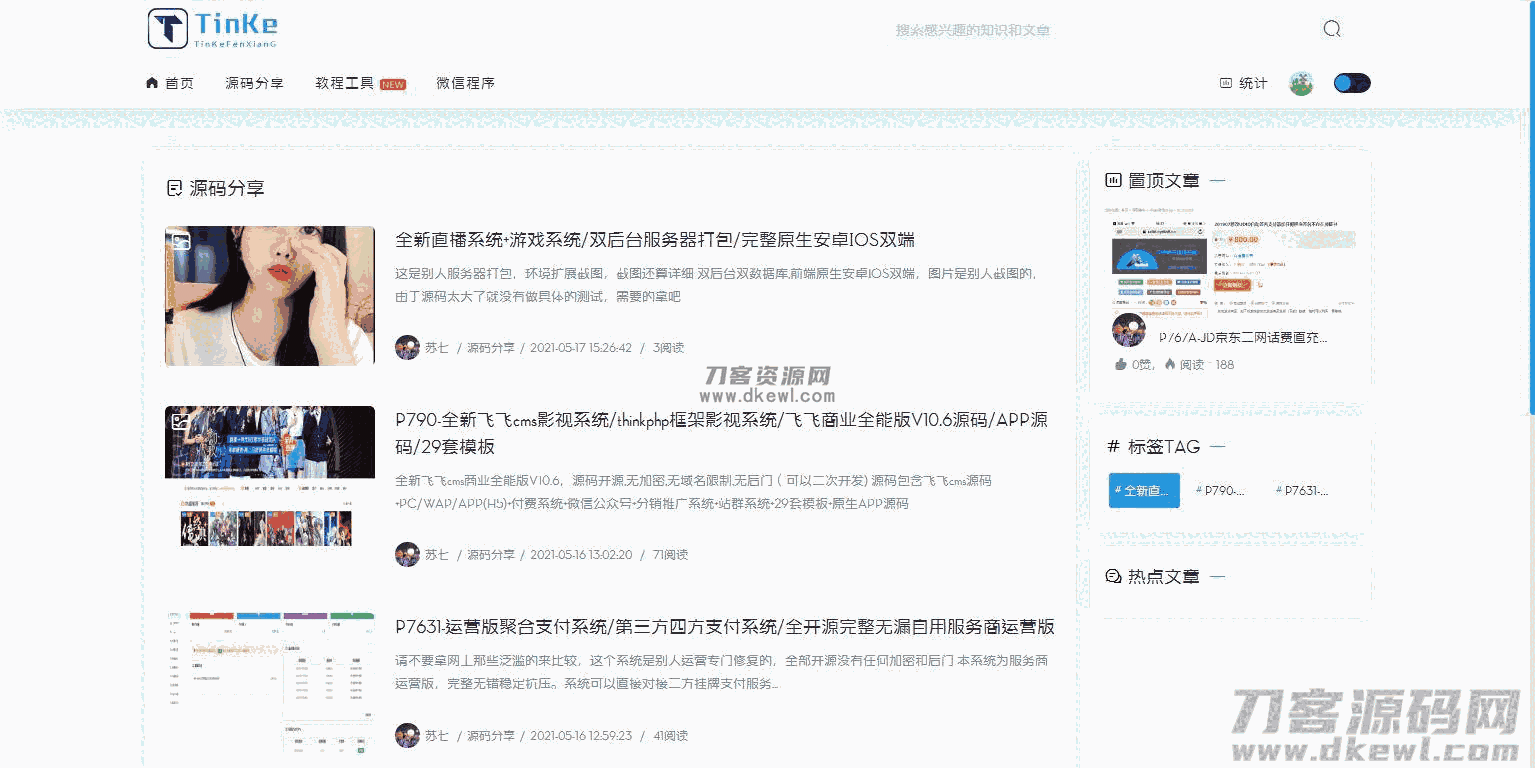This screenshot has height=768, width=1535.
Task: Click the 2021-05-16 13:02:20 timestamp
Action: click(581, 555)
